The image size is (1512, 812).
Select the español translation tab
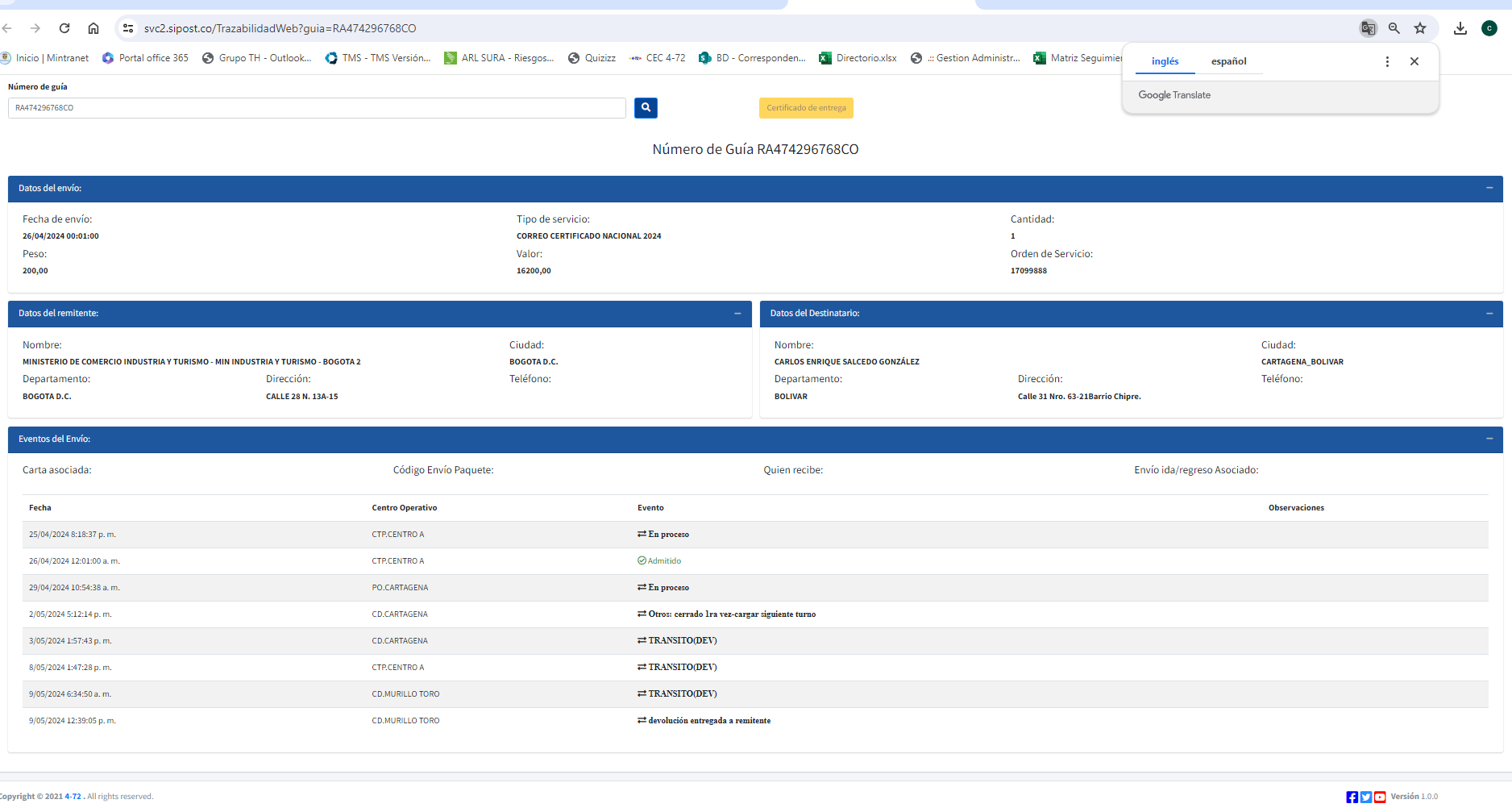[x=1228, y=61]
